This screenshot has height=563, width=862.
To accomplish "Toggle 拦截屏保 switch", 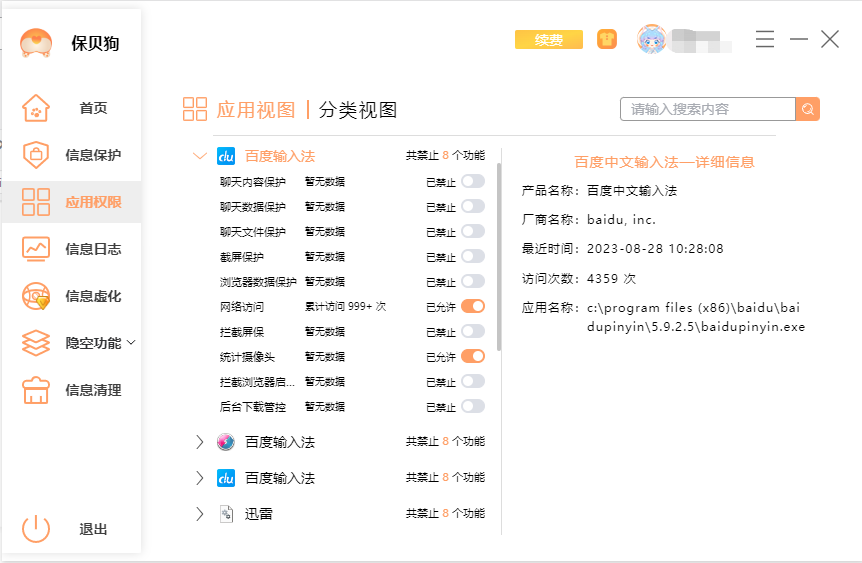I will click(473, 332).
